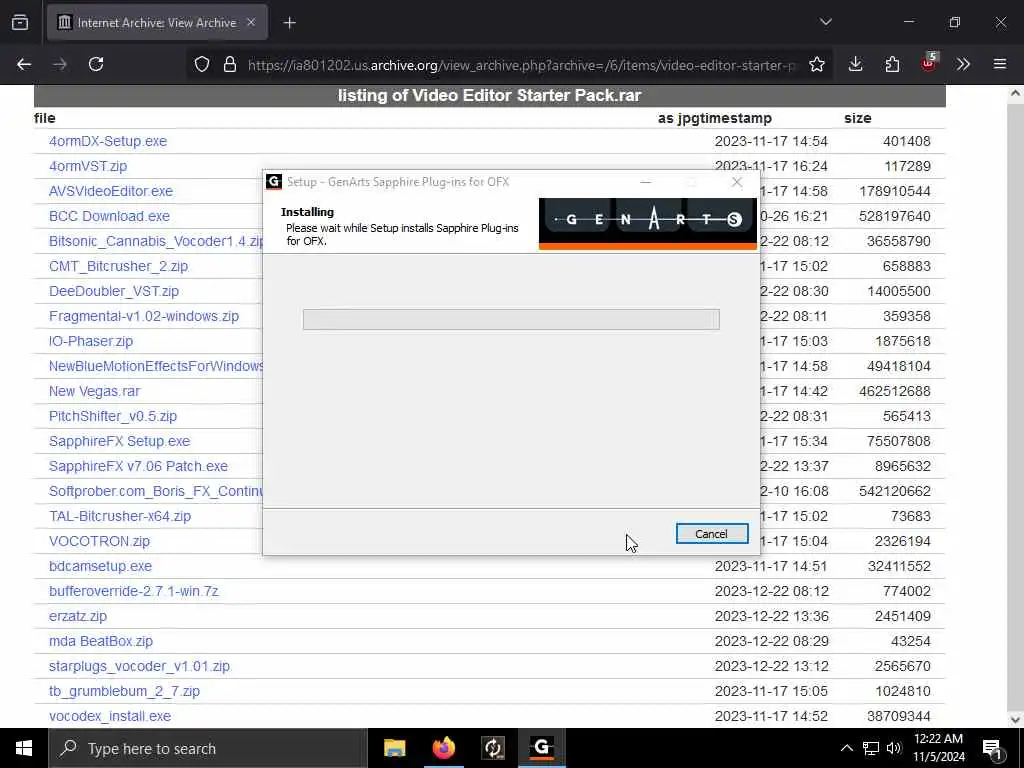This screenshot has height=768, width=1024.
Task: Open the vocodex_install.exe link
Action: (x=110, y=716)
